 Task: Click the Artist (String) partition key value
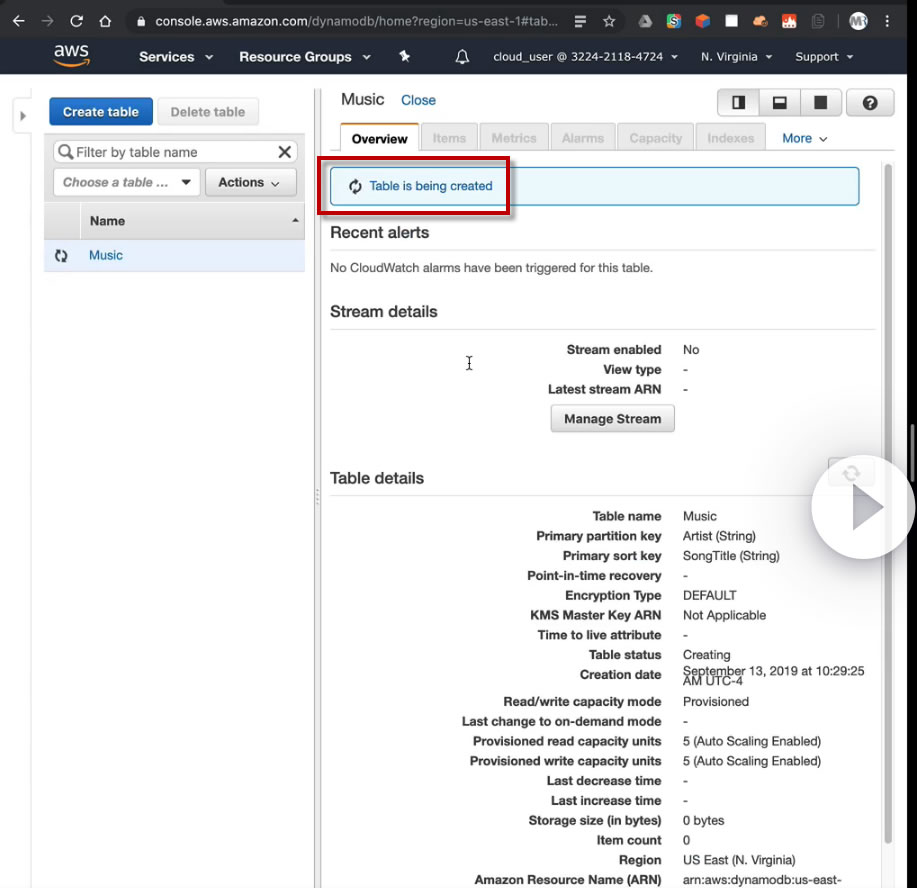tap(719, 536)
